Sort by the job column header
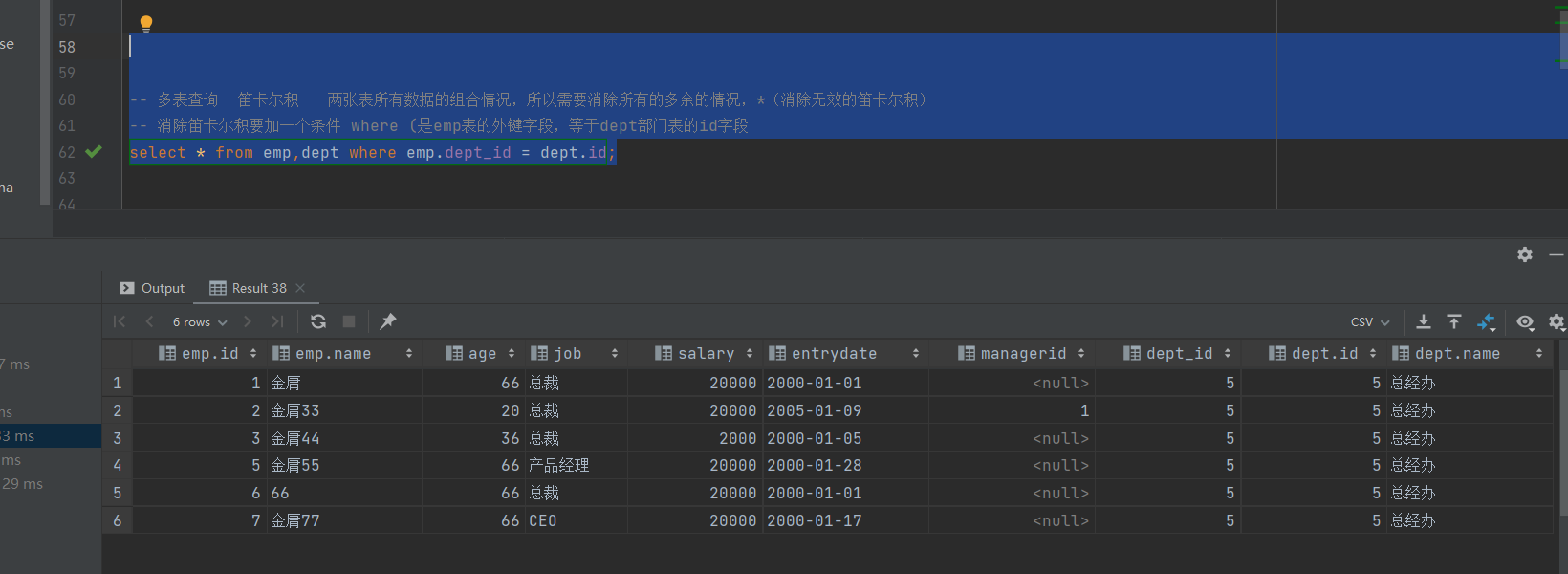1568x574 pixels. click(575, 354)
